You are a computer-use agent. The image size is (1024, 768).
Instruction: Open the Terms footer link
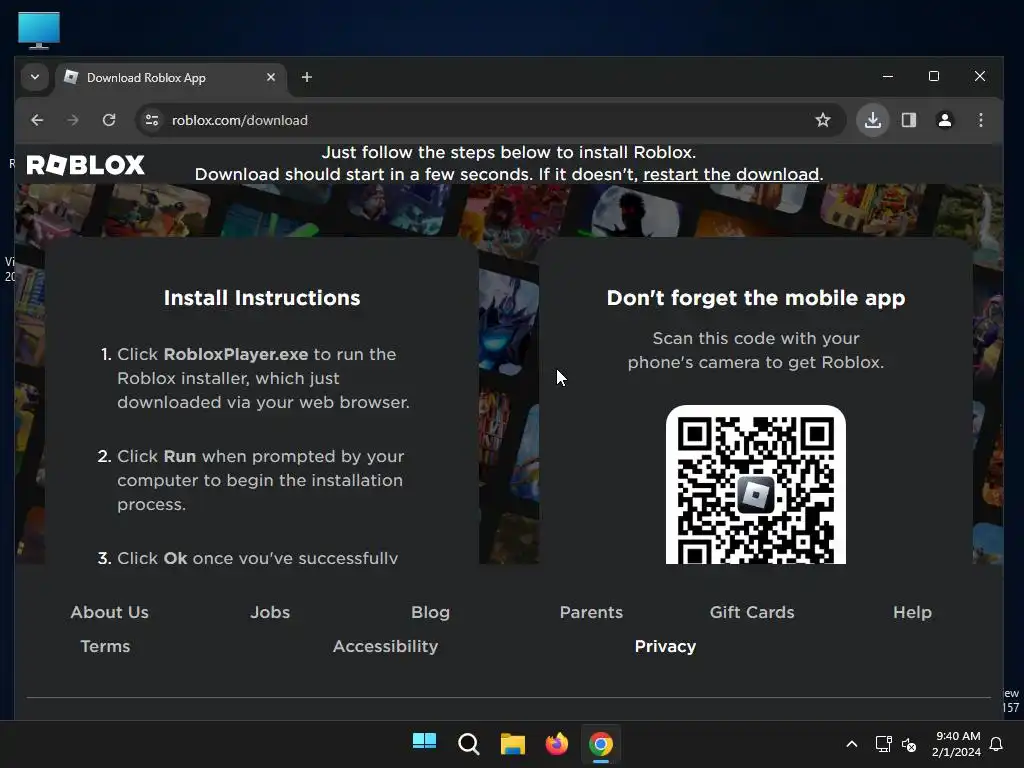point(105,646)
